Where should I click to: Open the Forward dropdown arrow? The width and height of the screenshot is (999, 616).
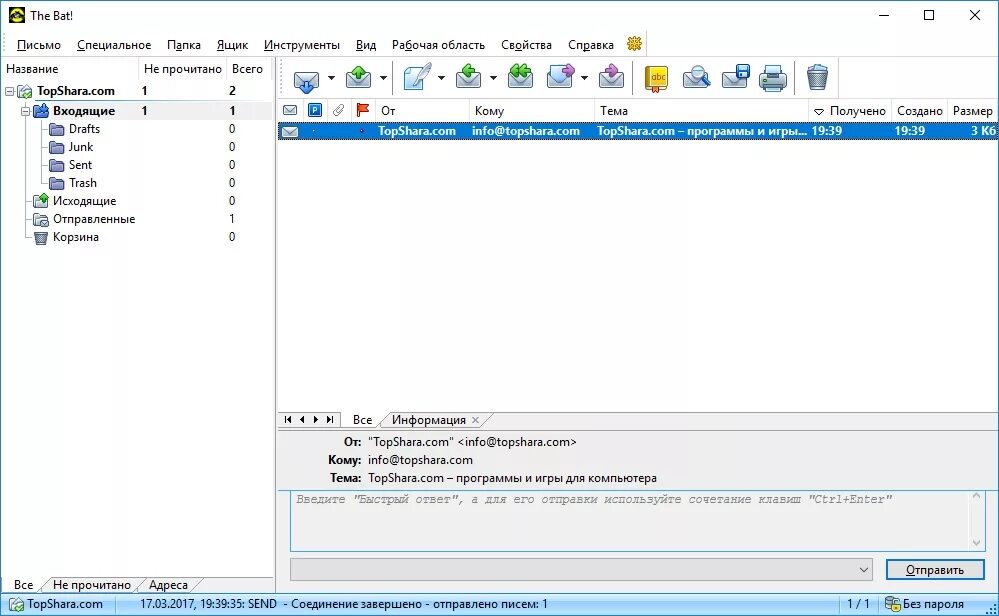(584, 78)
